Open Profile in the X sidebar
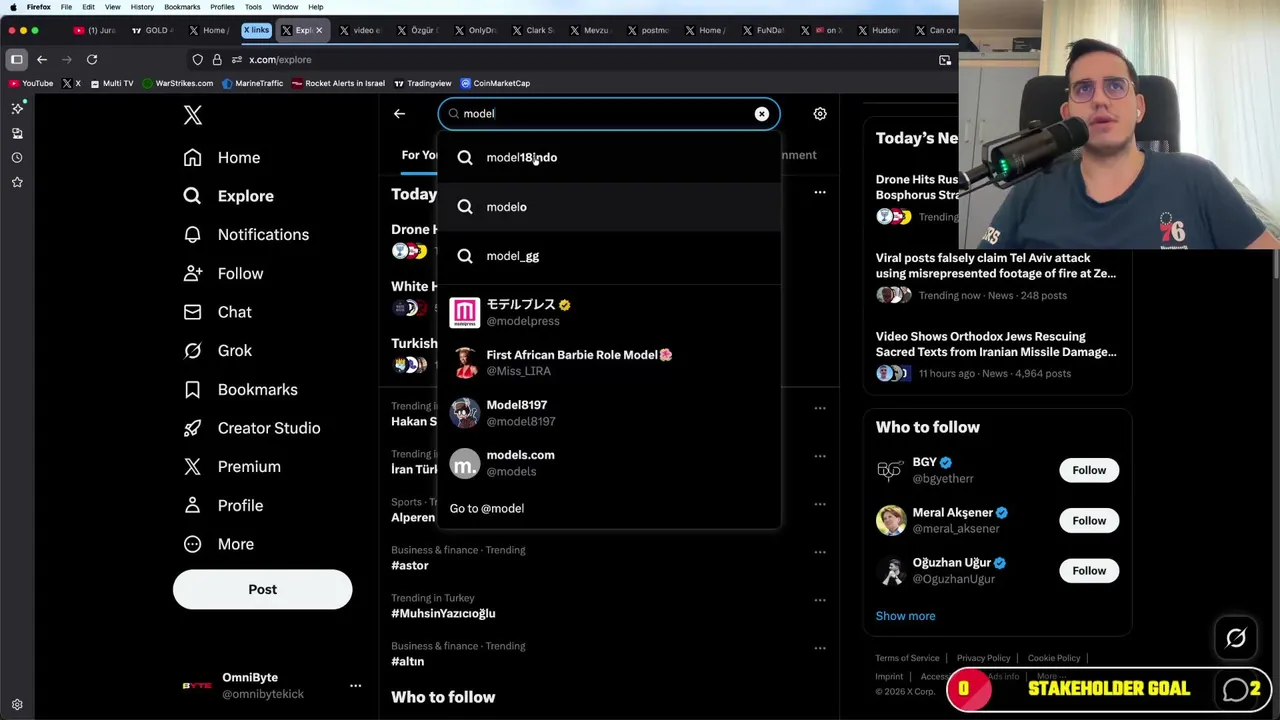The height and width of the screenshot is (720, 1280). [x=223, y=505]
